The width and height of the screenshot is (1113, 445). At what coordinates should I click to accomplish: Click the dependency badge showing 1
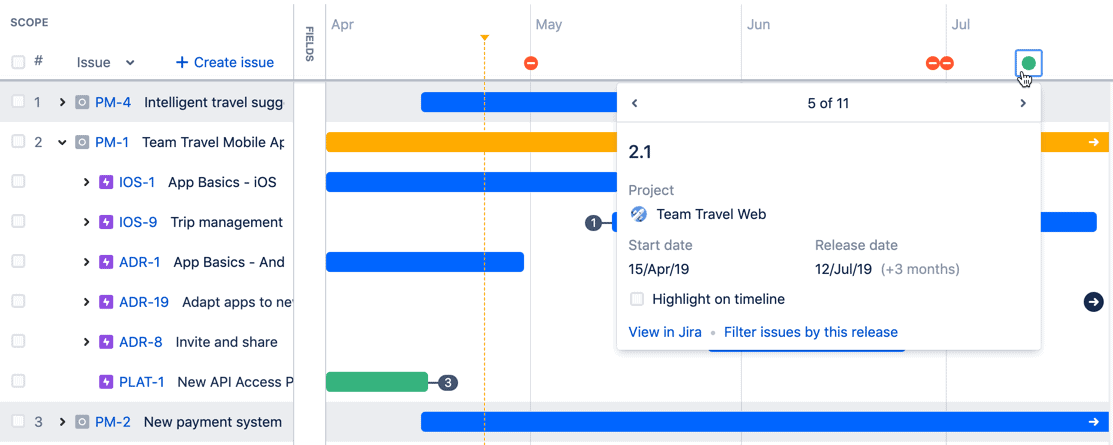point(593,222)
